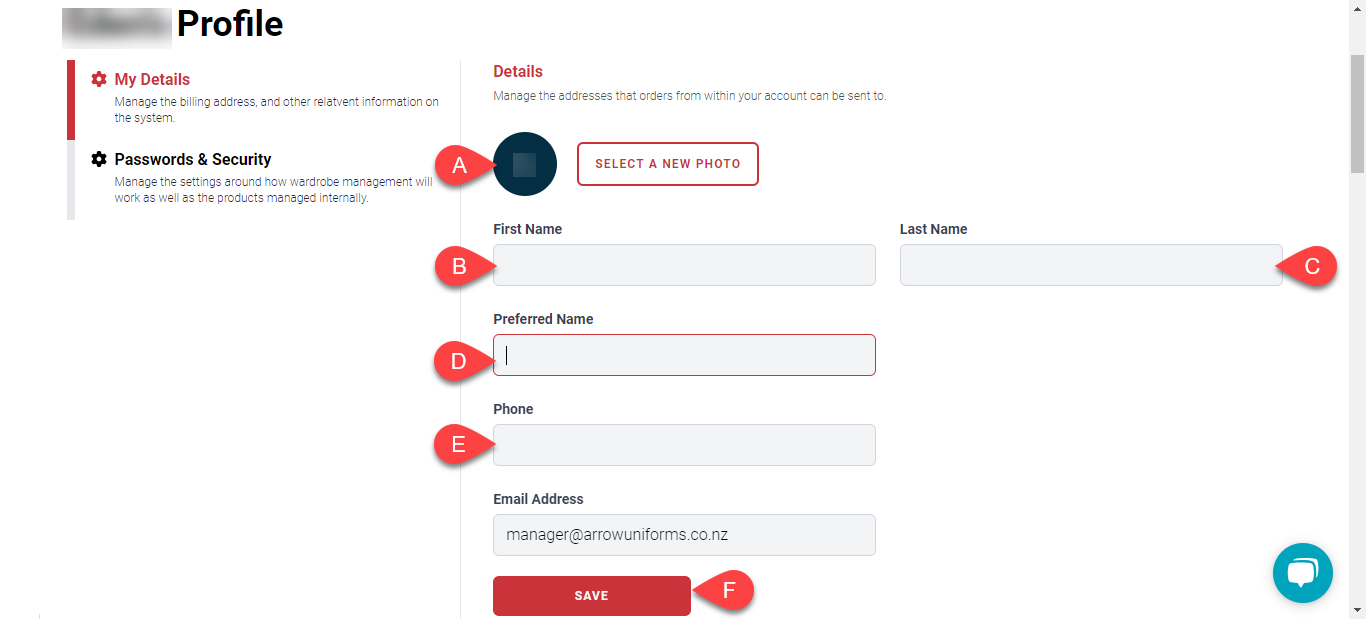This screenshot has width=1366, height=619.
Task: Click the red marker labeled C
Action: [x=1314, y=266]
